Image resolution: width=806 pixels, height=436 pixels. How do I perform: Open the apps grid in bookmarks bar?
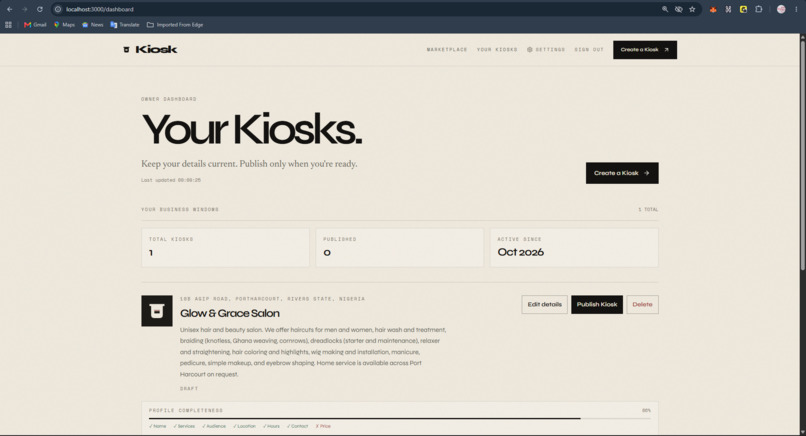(x=8, y=25)
